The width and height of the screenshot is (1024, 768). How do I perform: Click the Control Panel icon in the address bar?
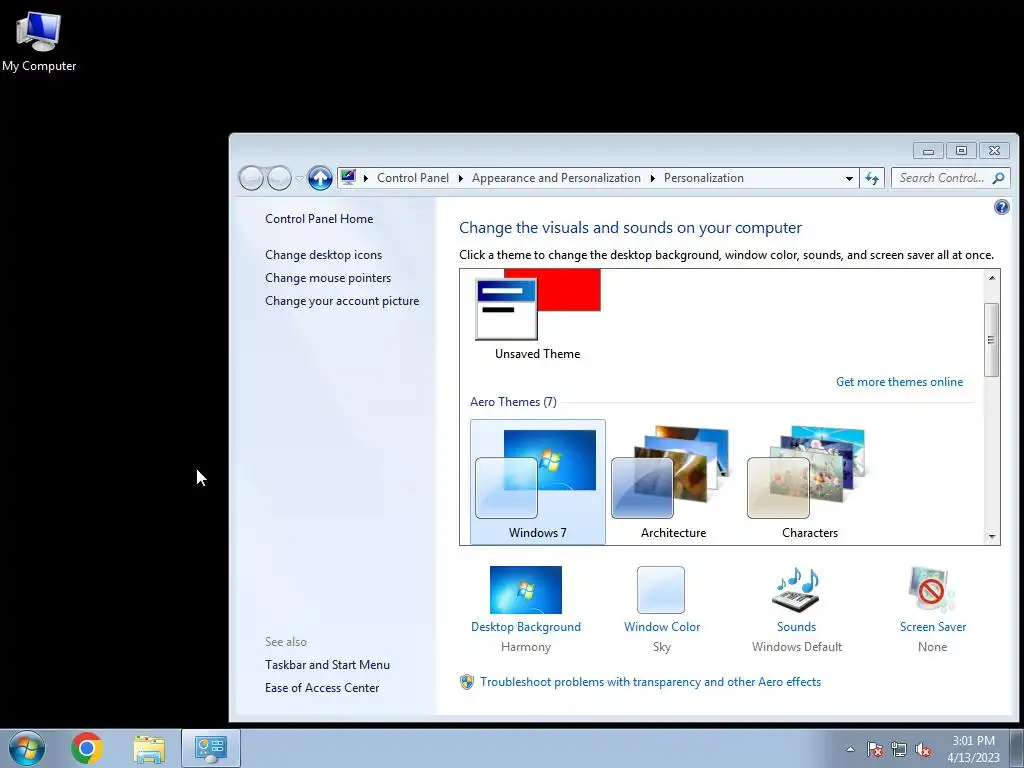(348, 177)
